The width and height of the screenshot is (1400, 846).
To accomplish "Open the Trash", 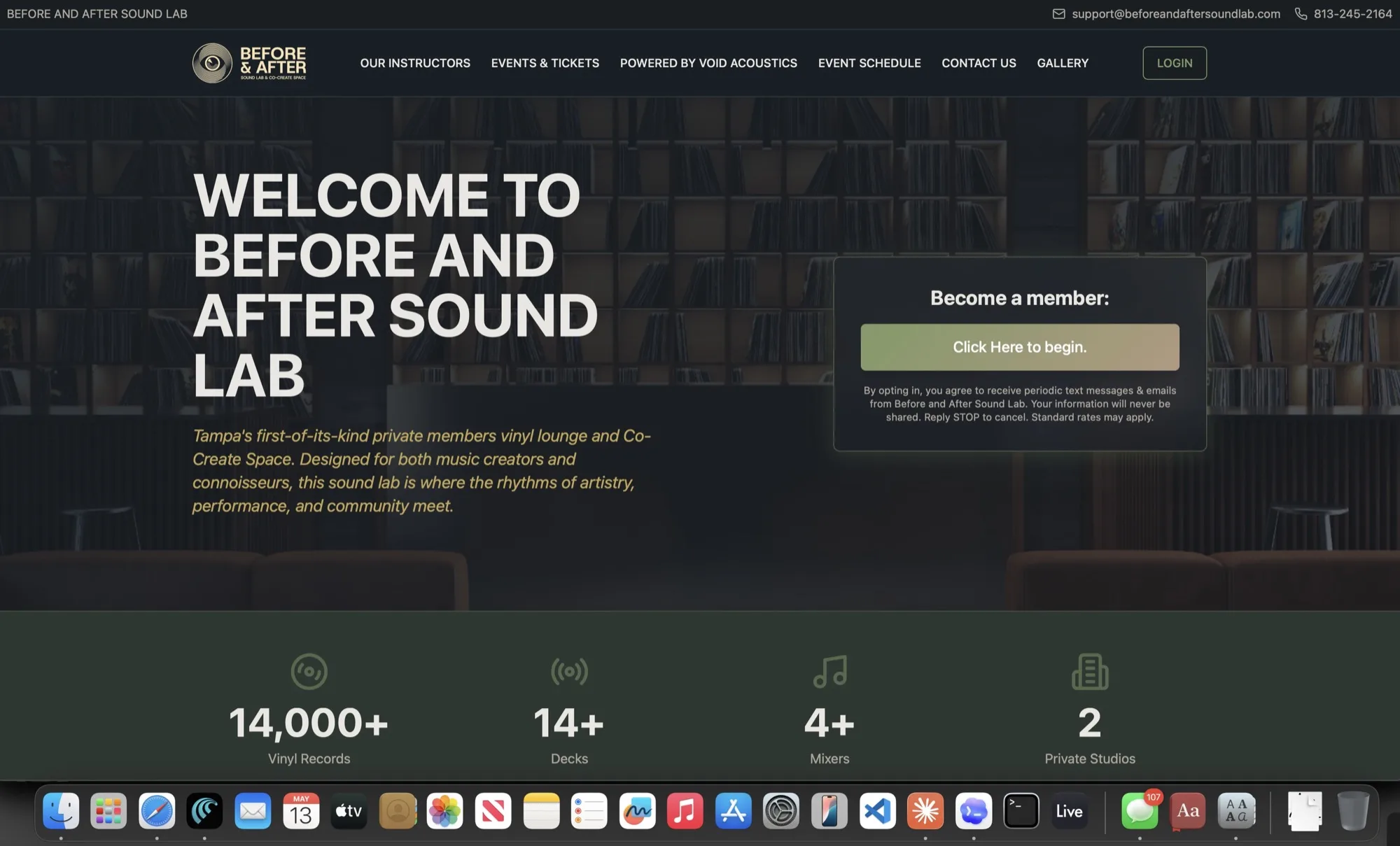I will coord(1353,811).
